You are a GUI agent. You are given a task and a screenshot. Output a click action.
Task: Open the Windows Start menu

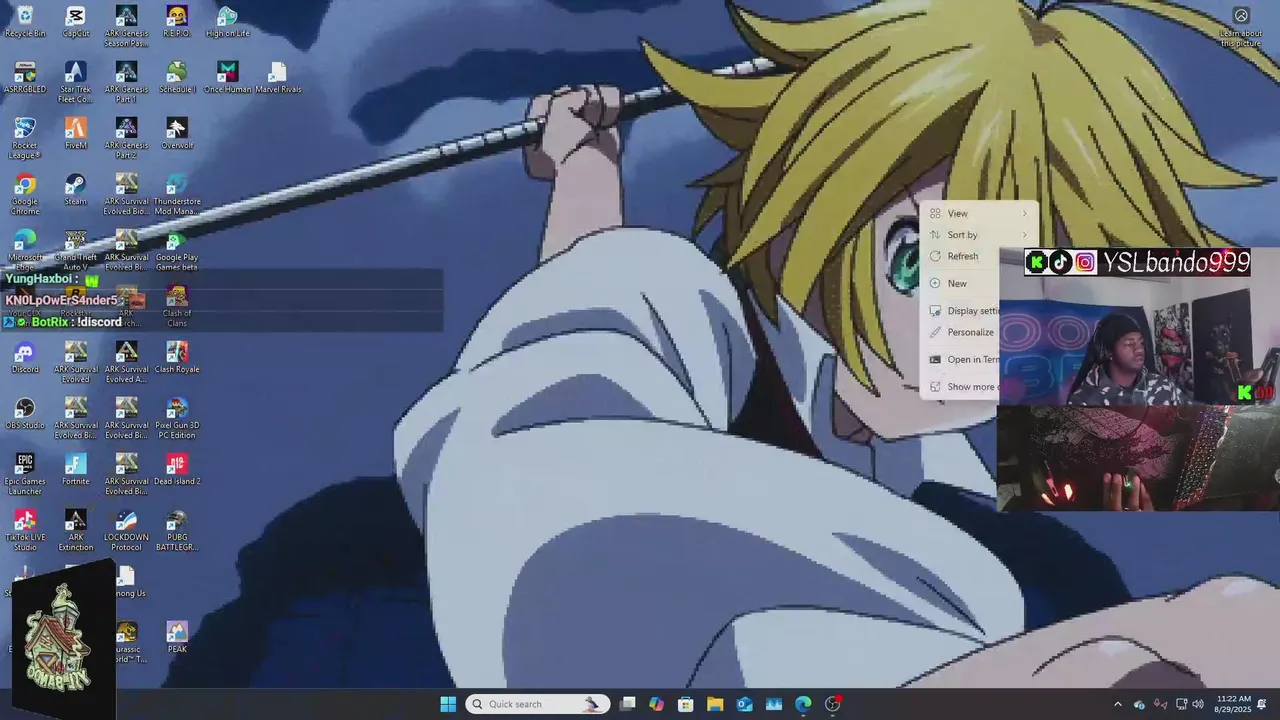pyautogui.click(x=448, y=704)
